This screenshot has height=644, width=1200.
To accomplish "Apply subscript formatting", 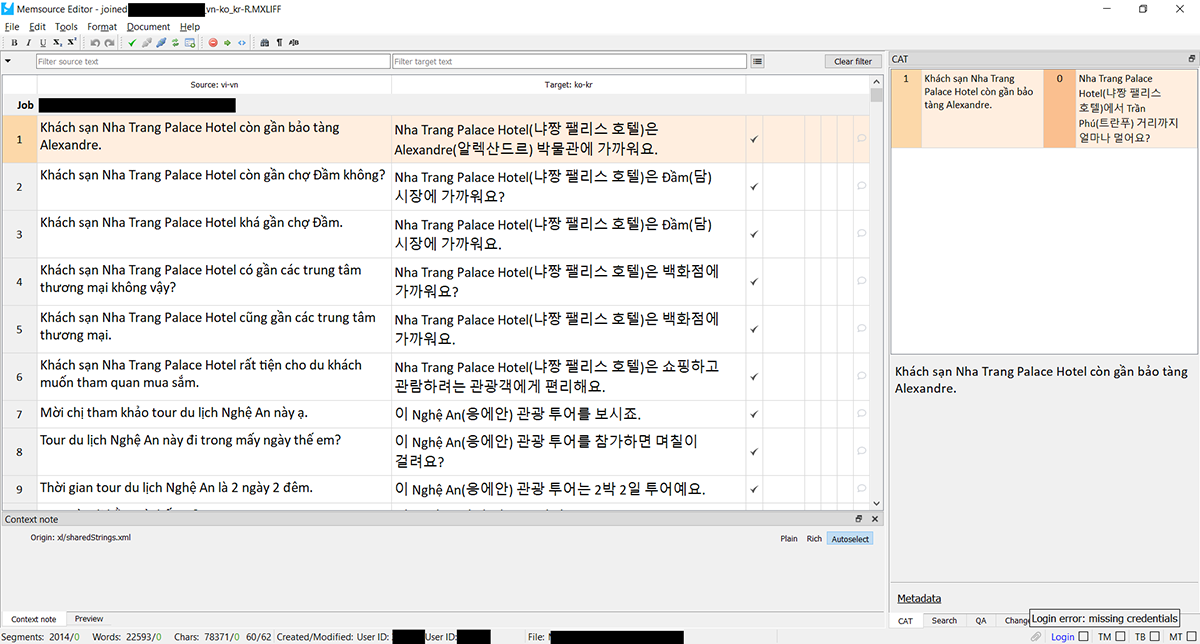I will click(x=57, y=43).
